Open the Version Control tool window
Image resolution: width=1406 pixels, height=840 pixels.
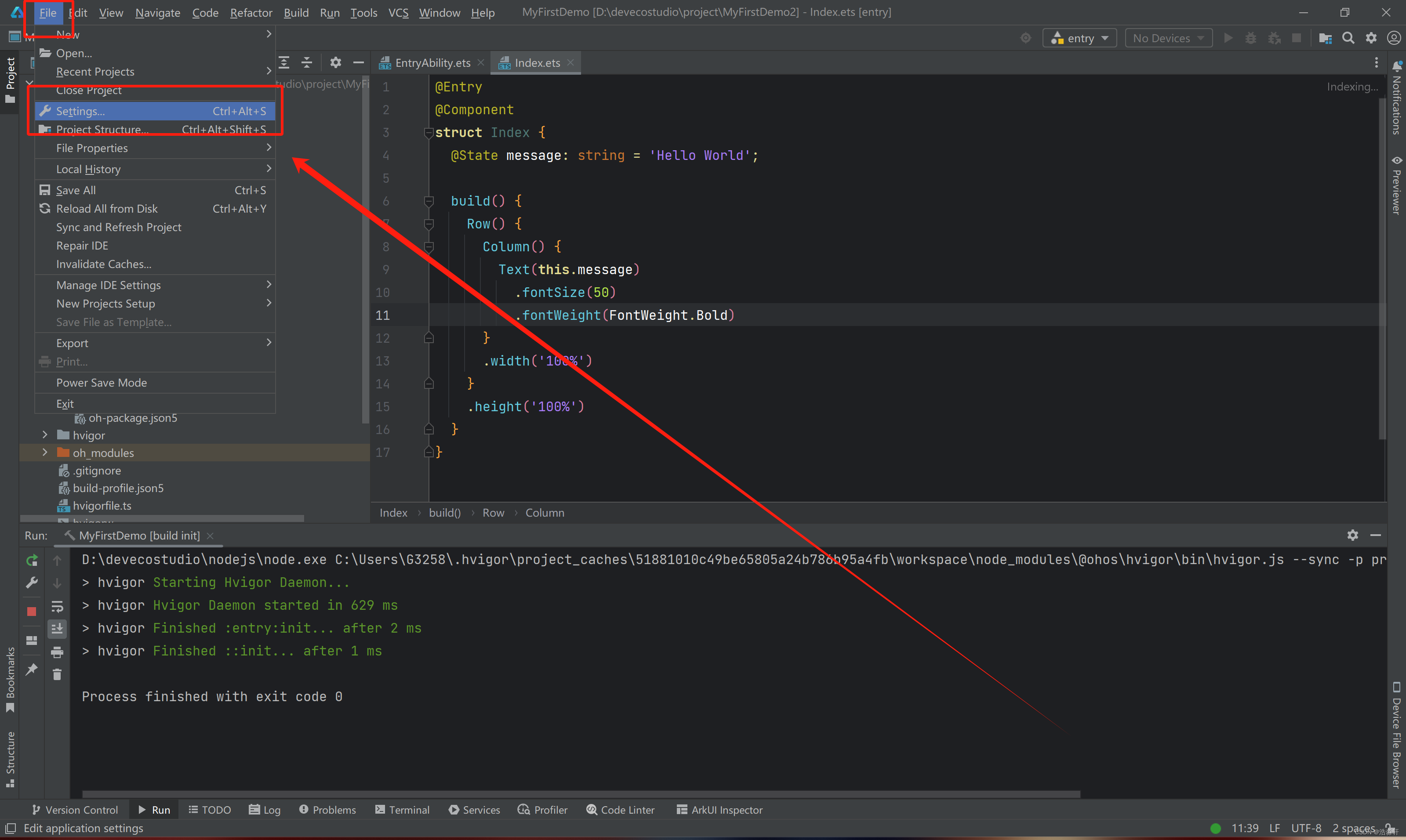(75, 809)
